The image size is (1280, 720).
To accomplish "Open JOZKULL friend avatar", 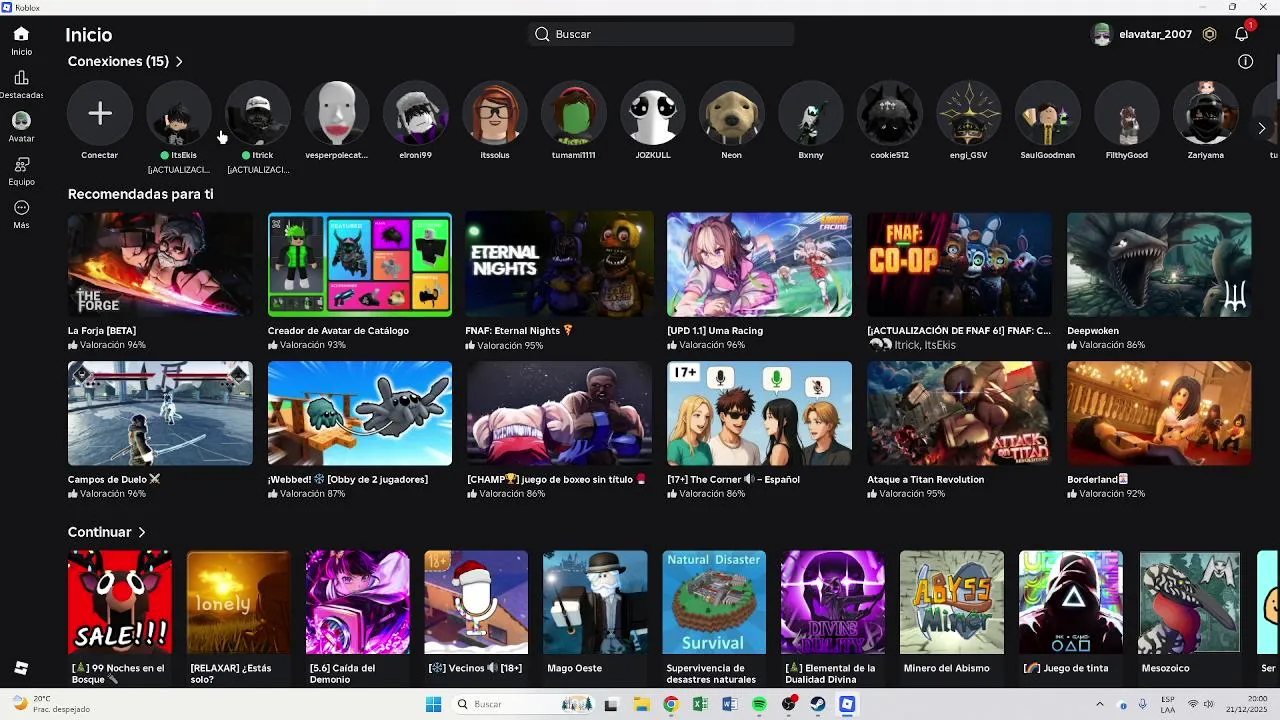I will 653,113.
